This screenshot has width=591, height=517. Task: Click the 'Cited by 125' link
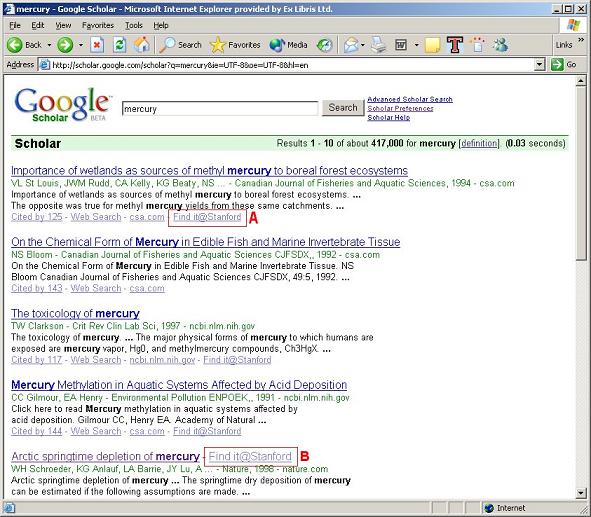[37, 217]
